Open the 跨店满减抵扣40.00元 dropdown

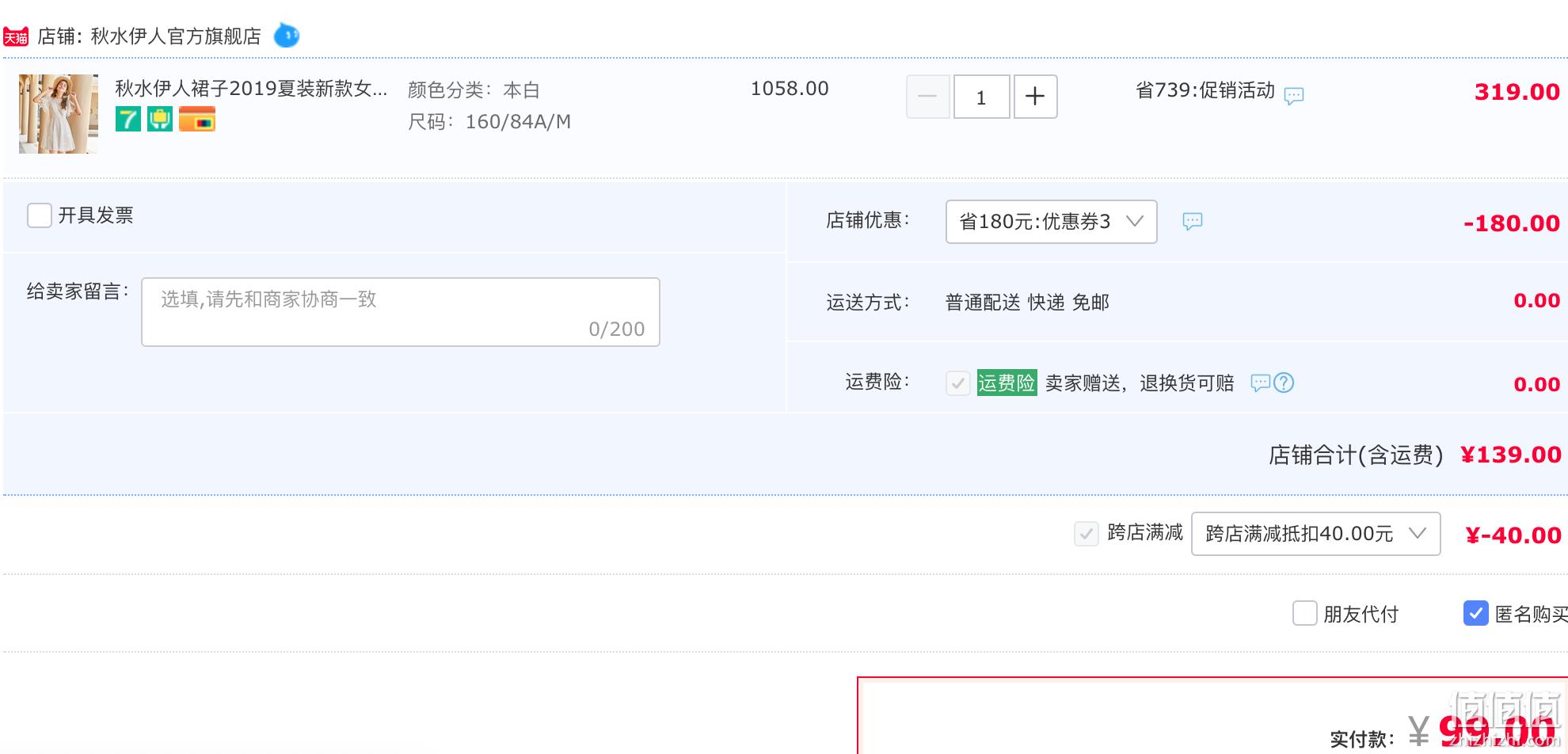1315,534
